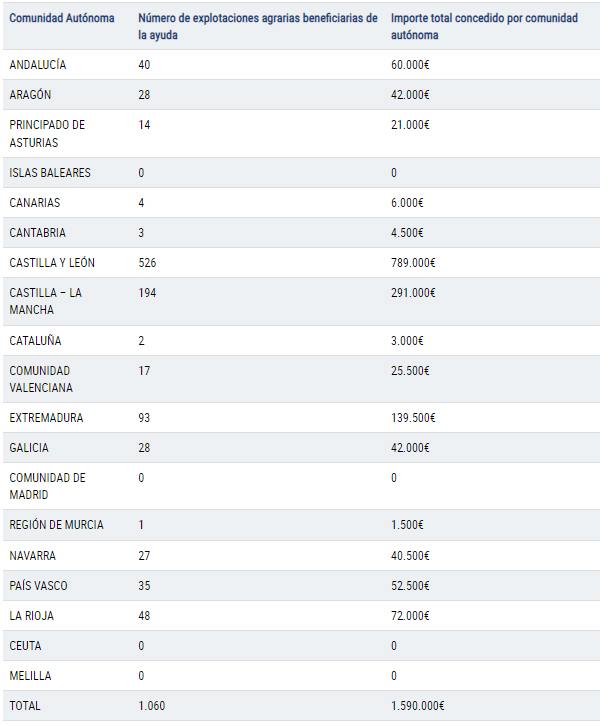Select the 789.000€ amount cell
The width and height of the screenshot is (612, 726).
point(413,262)
